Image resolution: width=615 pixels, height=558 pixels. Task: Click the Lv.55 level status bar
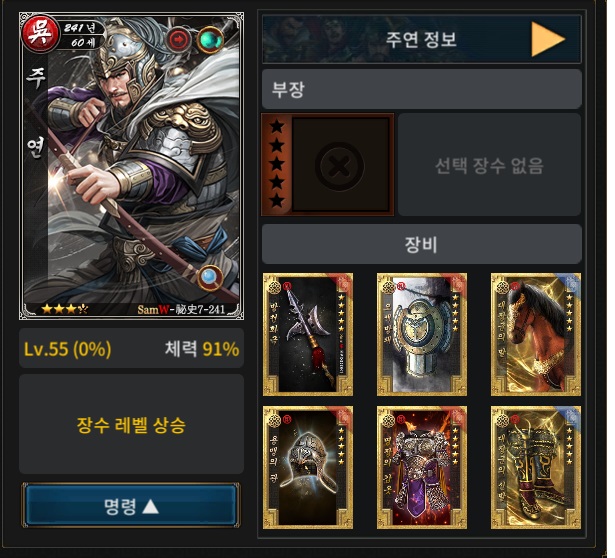point(131,348)
